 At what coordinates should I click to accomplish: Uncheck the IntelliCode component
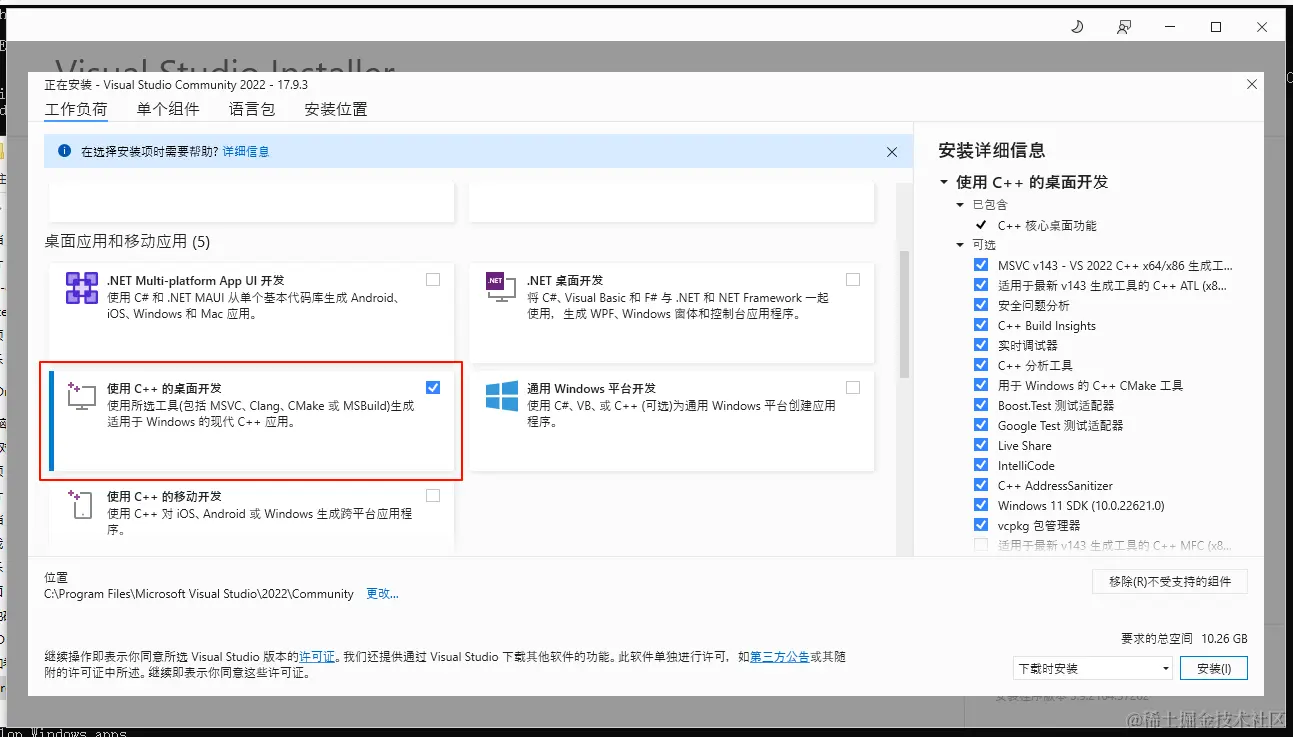981,465
